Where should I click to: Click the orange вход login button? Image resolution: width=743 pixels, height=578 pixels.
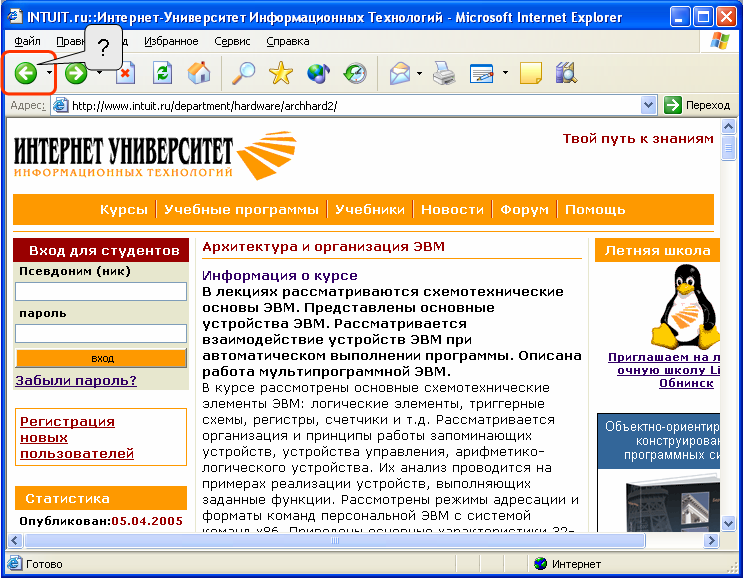101,359
